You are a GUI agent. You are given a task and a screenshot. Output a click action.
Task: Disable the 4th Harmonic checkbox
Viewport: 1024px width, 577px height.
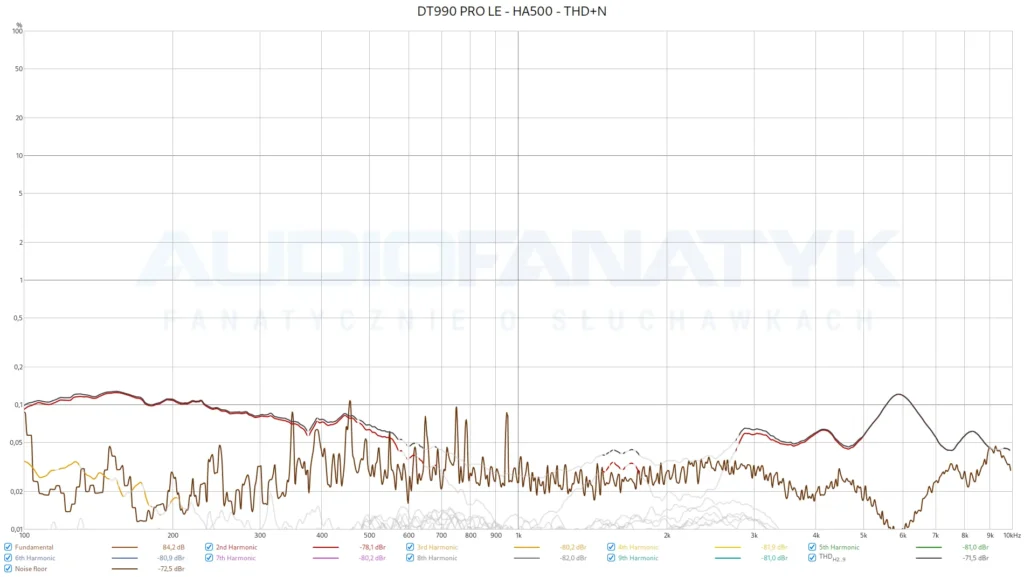pos(611,547)
